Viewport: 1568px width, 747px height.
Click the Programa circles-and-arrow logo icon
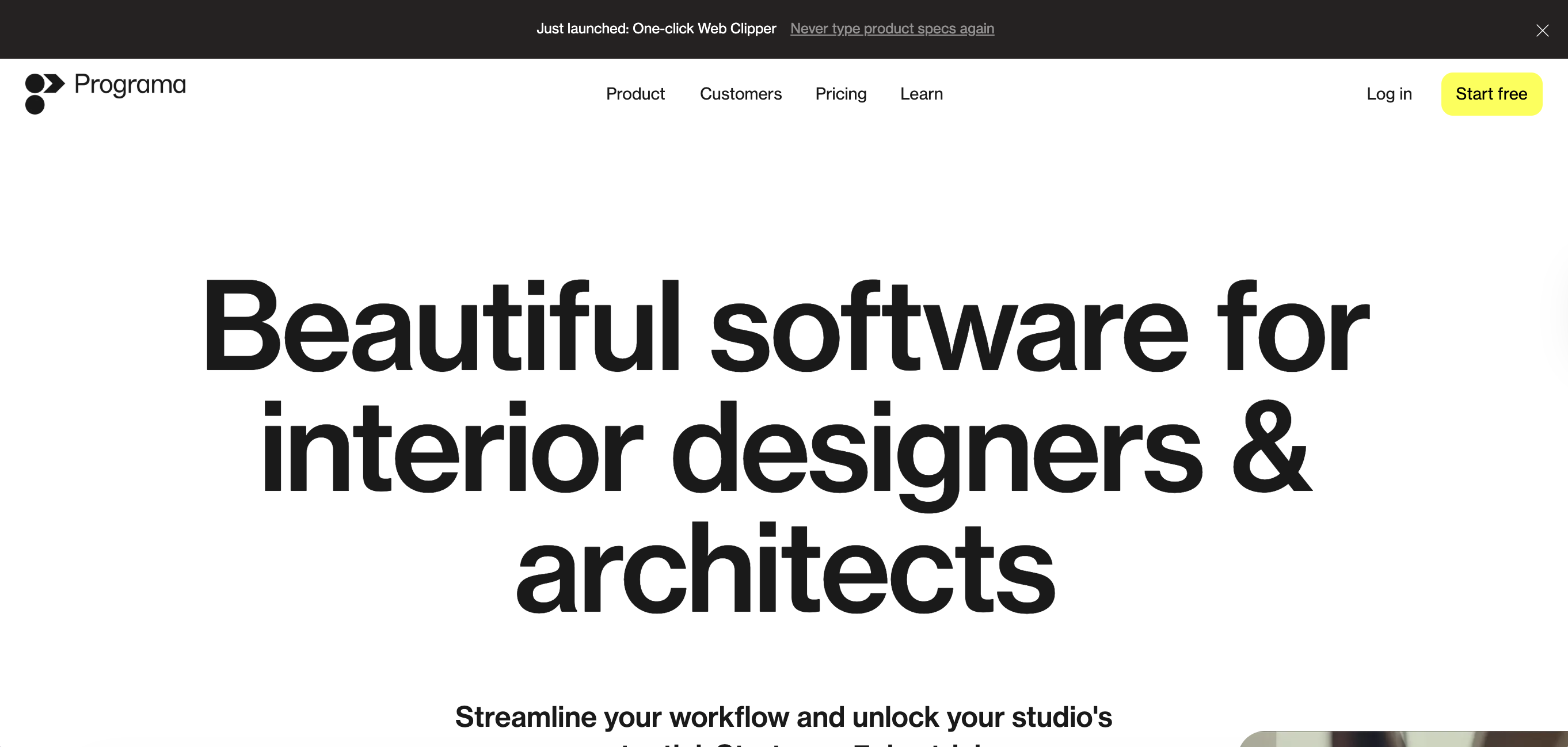click(x=44, y=93)
